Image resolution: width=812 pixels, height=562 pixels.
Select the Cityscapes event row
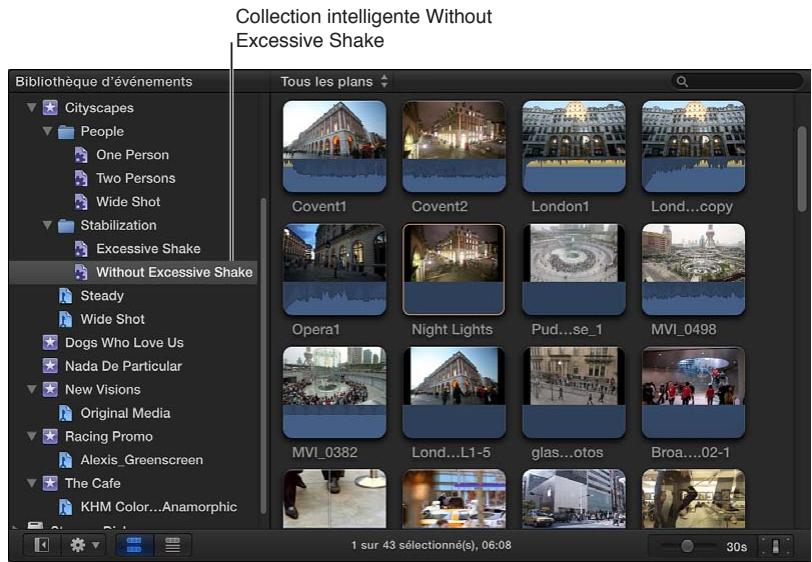tap(133, 108)
